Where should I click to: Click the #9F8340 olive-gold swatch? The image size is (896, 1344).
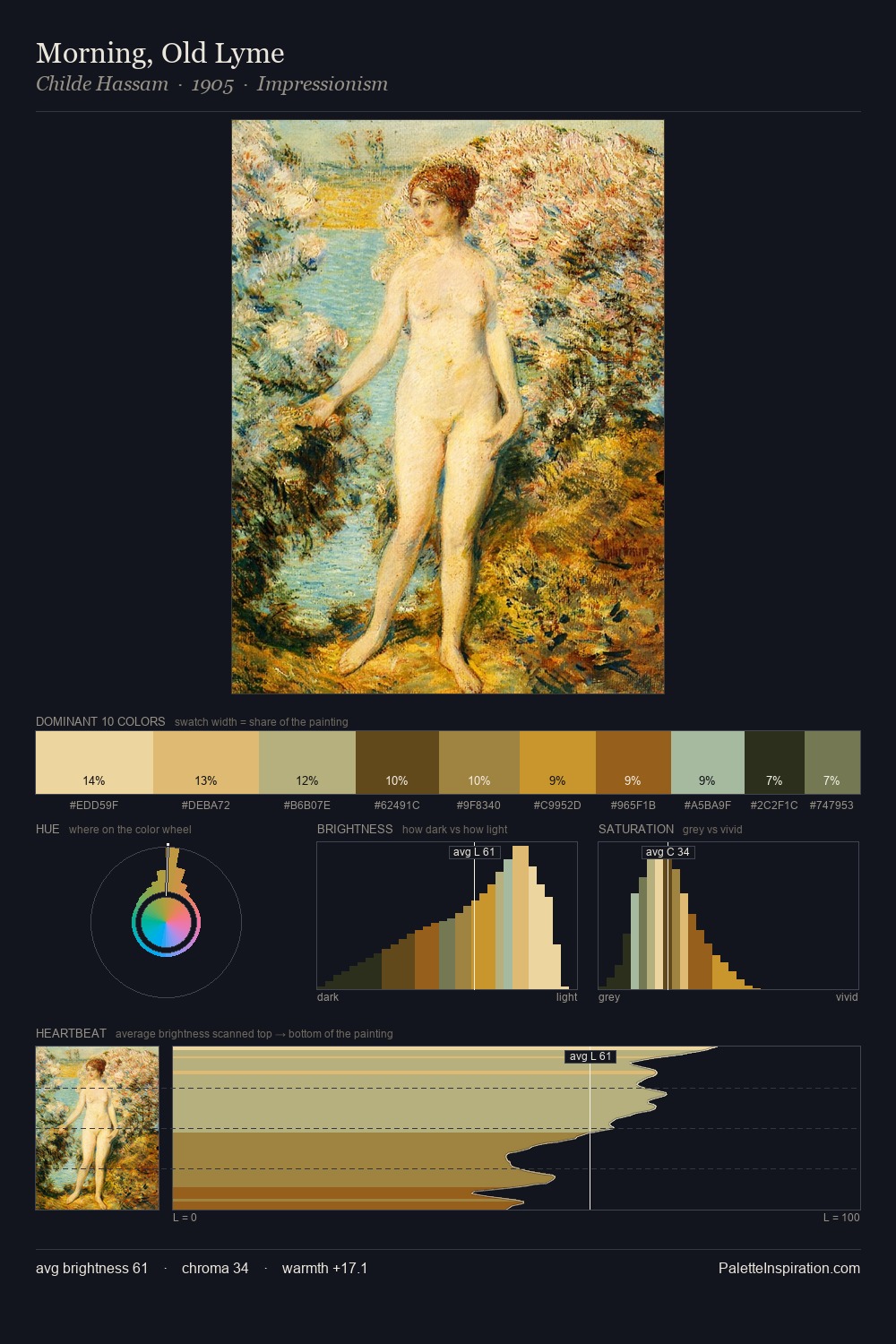[479, 762]
